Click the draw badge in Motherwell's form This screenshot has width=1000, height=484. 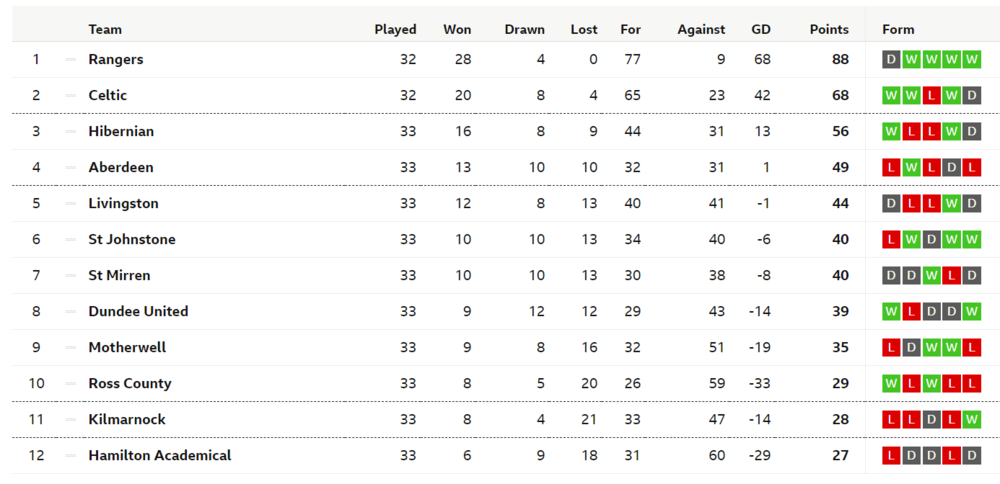[911, 348]
